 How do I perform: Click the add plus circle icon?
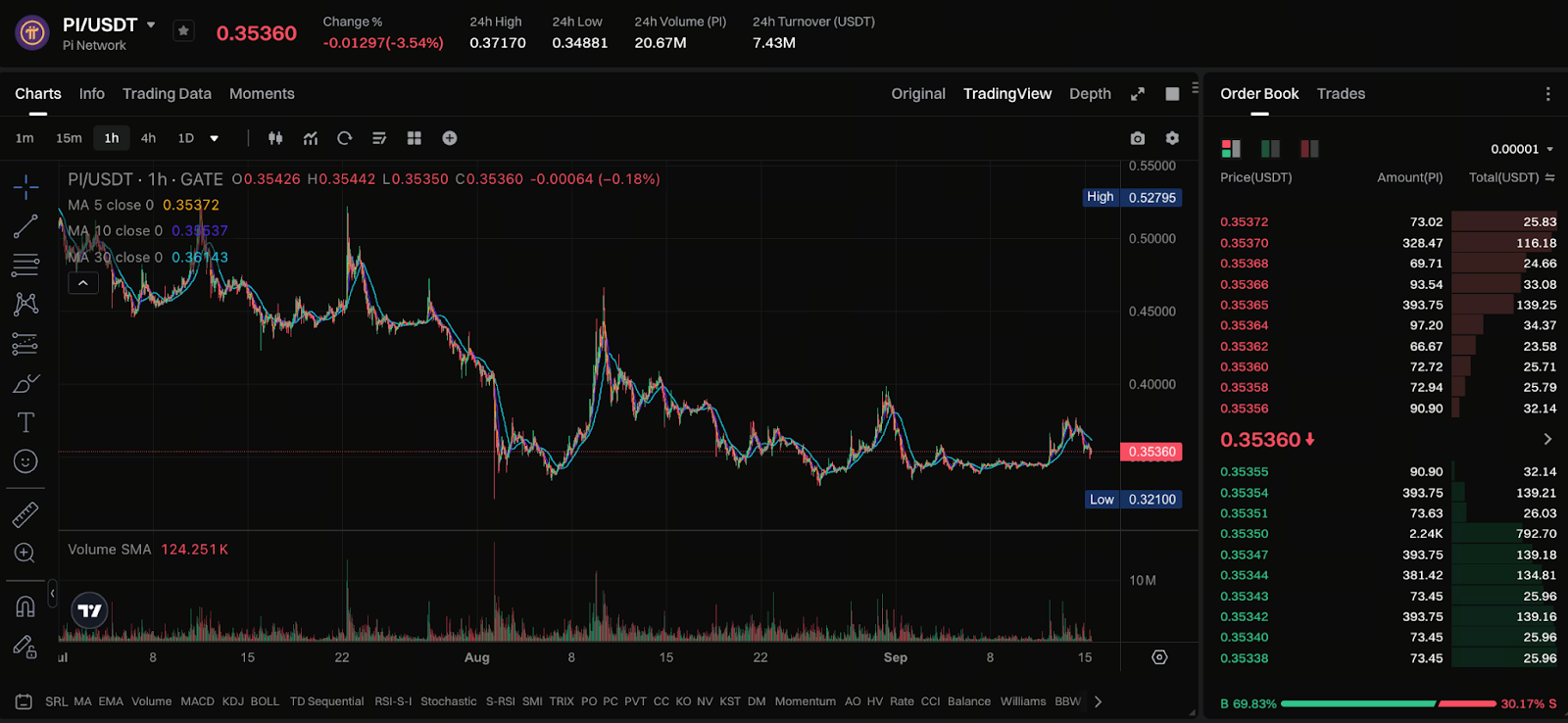[450, 138]
